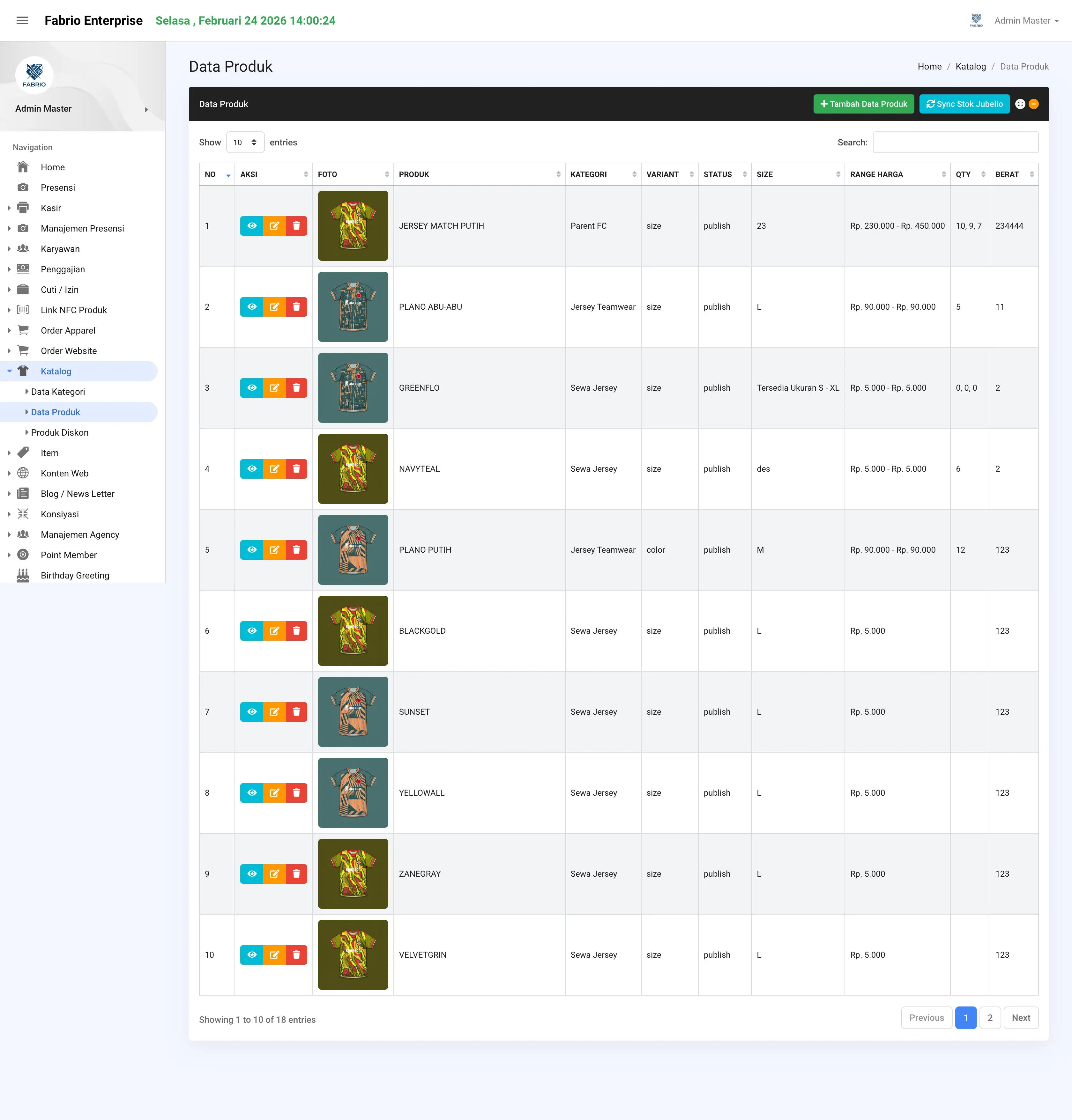Viewport: 1072px width, 1120px height.
Task: Click the Birthday Greeting cake icon
Action: (x=23, y=575)
